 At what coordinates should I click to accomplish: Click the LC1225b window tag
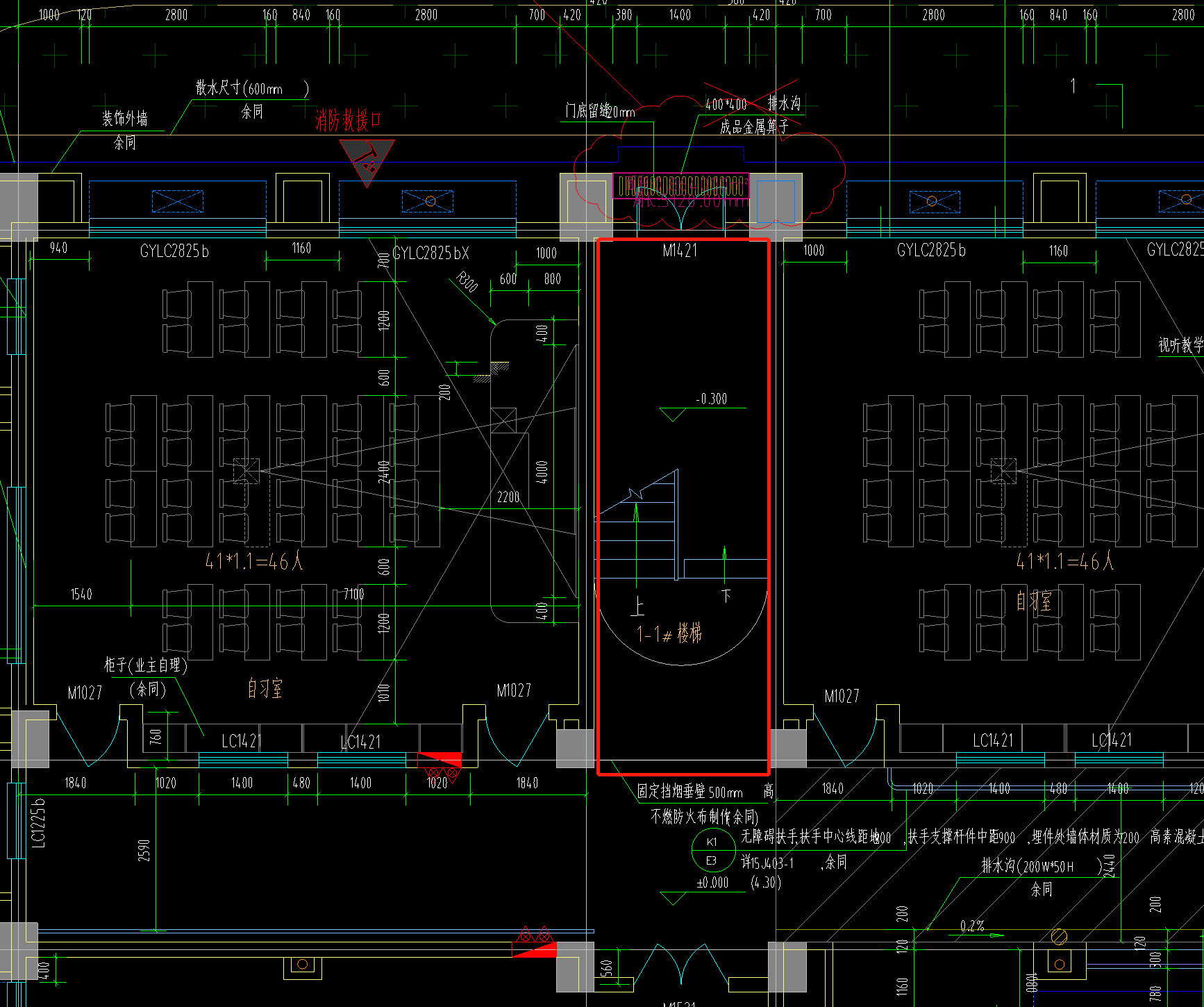(x=39, y=823)
